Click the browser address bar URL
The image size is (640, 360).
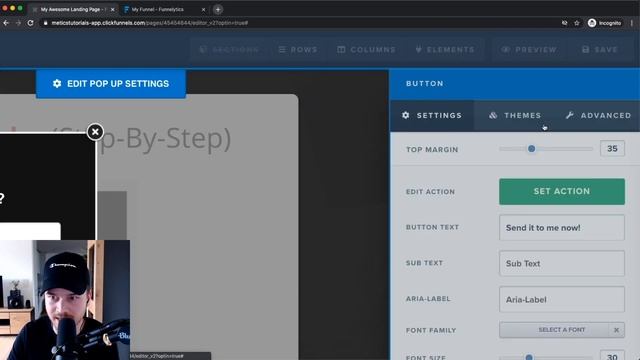tap(150, 23)
